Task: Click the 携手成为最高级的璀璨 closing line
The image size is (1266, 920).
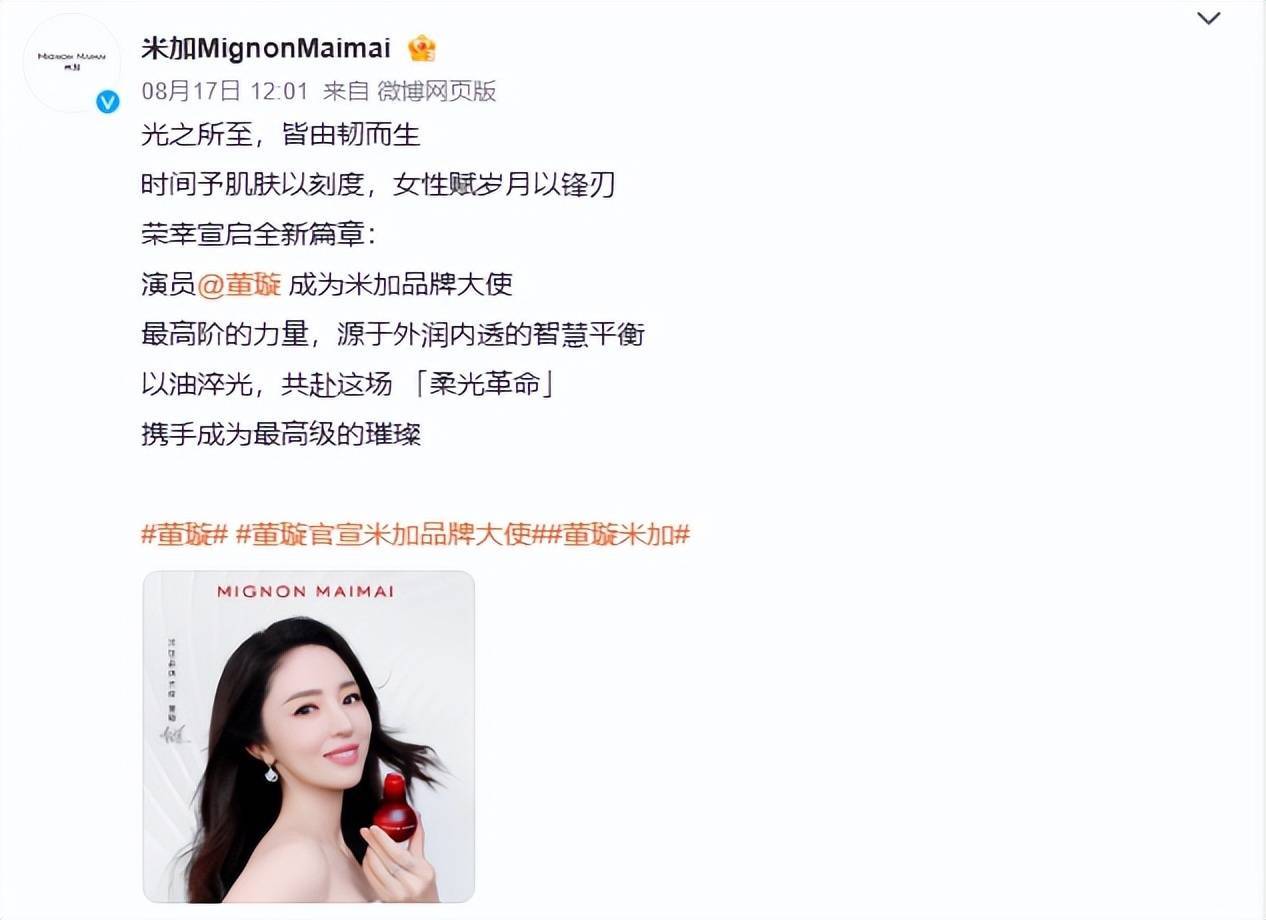Action: [281, 434]
